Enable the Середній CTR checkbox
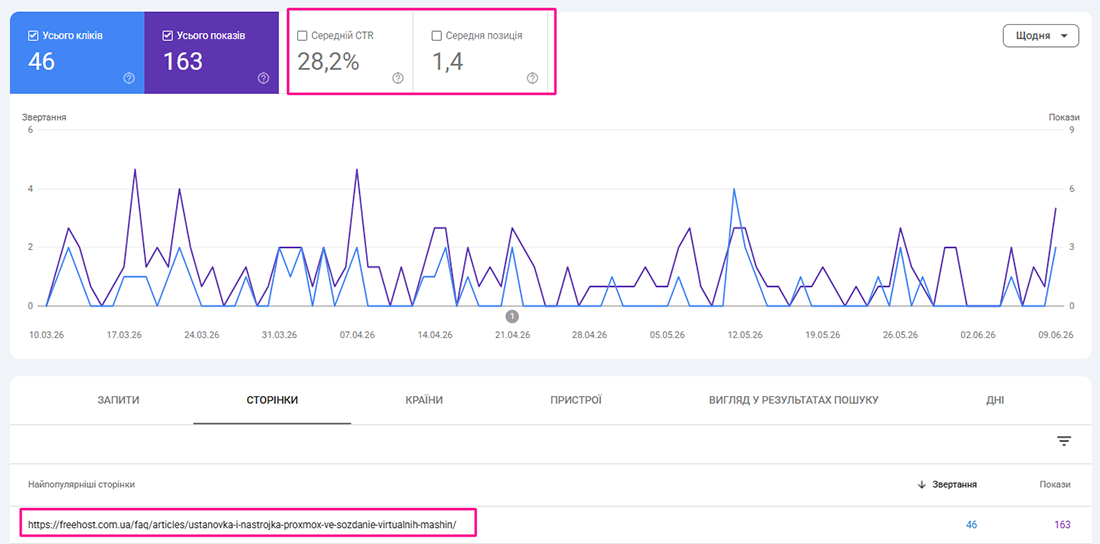 click(x=302, y=36)
